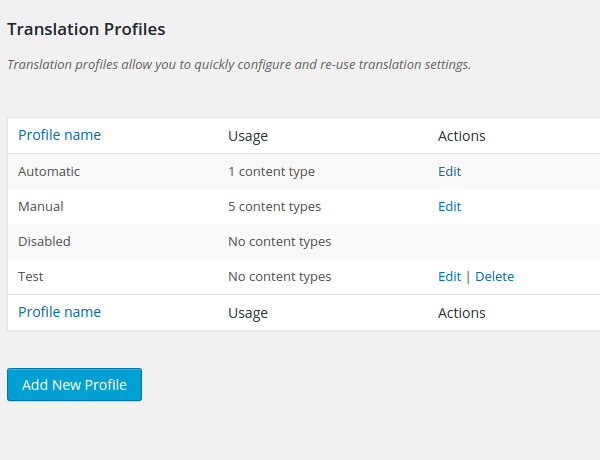
Task: Delete the Test profile
Action: tap(494, 276)
